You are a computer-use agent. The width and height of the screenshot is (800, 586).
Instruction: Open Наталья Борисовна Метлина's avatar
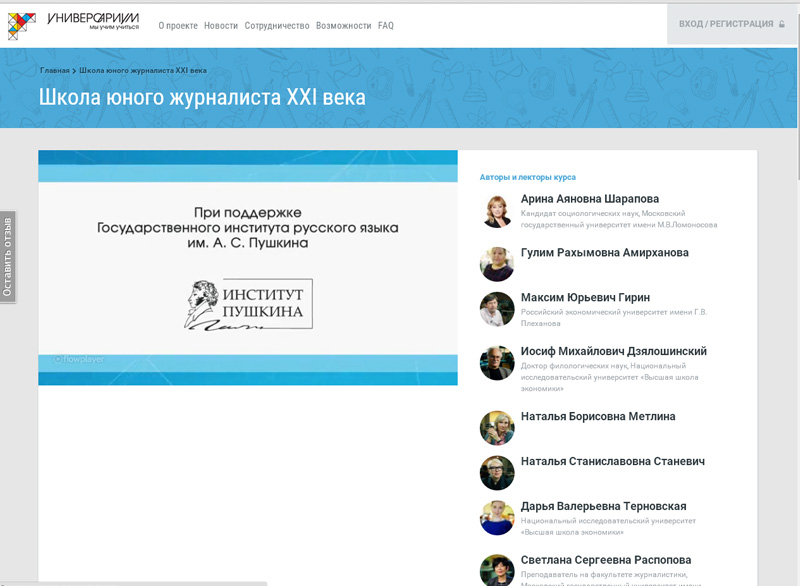tap(497, 428)
